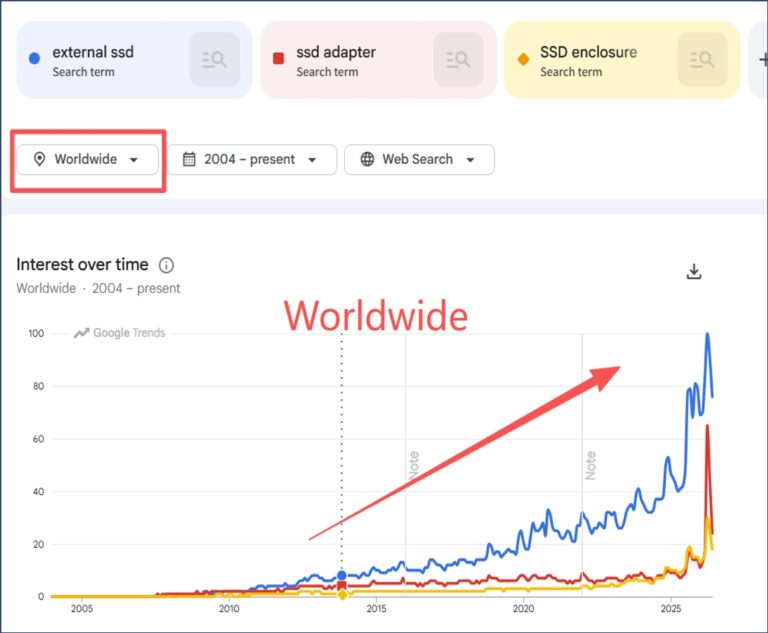Expand the Web Search type dropdown
Image resolution: width=768 pixels, height=633 pixels.
point(419,159)
